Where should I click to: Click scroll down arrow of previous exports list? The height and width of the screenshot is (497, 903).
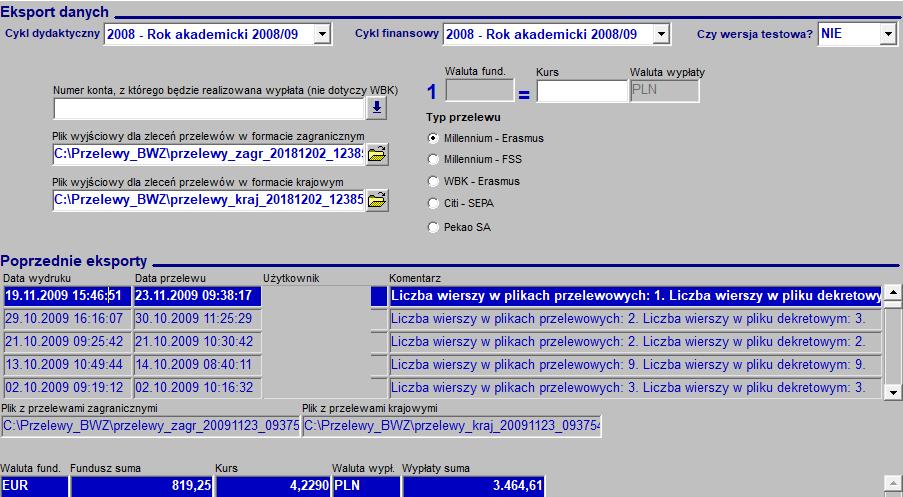[x=893, y=392]
